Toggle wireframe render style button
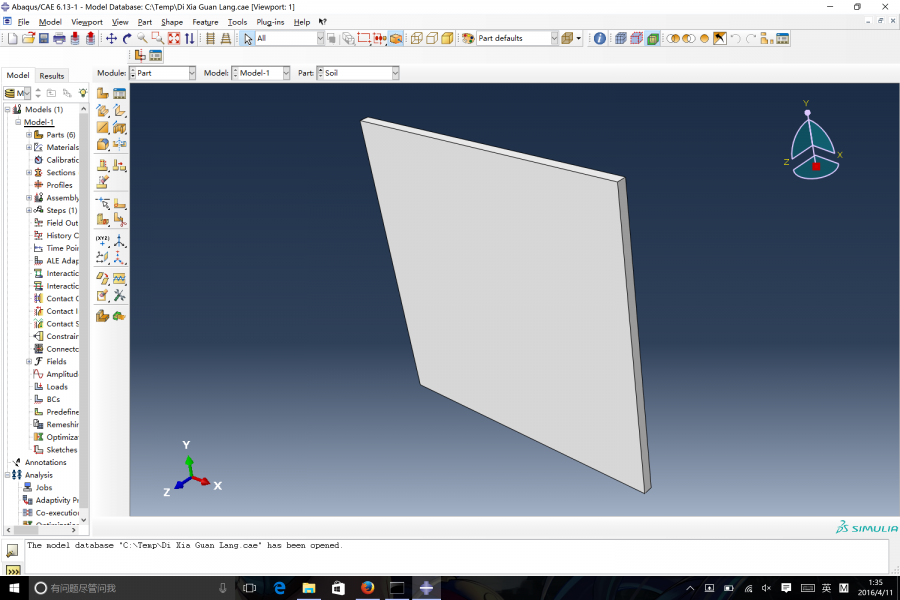This screenshot has height=600, width=900. coord(416,38)
